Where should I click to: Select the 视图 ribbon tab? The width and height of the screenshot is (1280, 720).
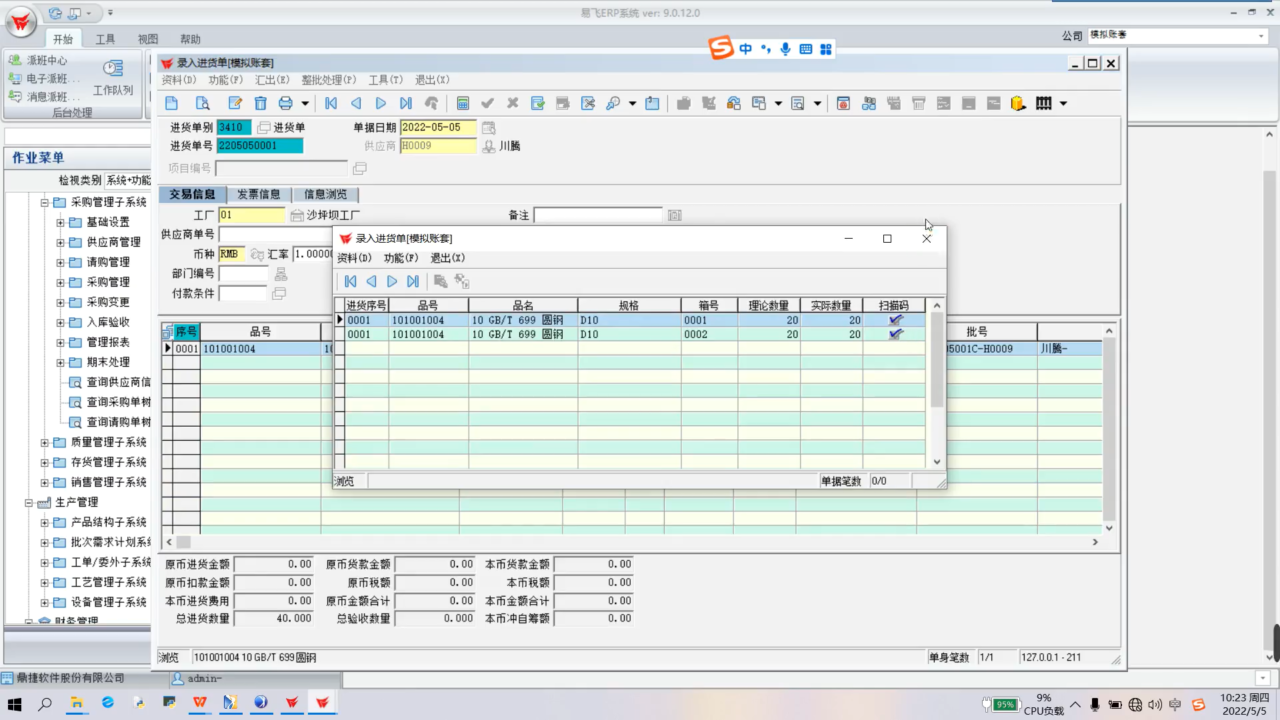[x=148, y=39]
